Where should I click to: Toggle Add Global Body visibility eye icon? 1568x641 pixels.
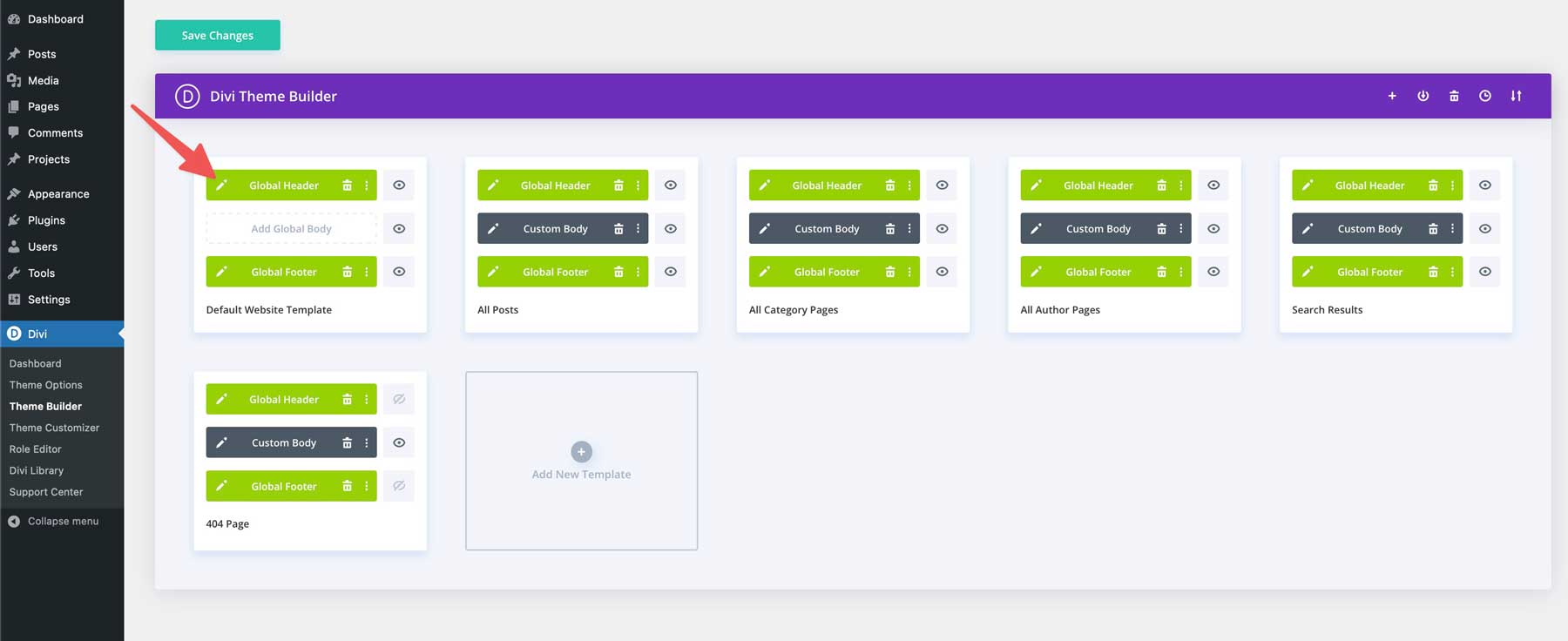point(399,229)
